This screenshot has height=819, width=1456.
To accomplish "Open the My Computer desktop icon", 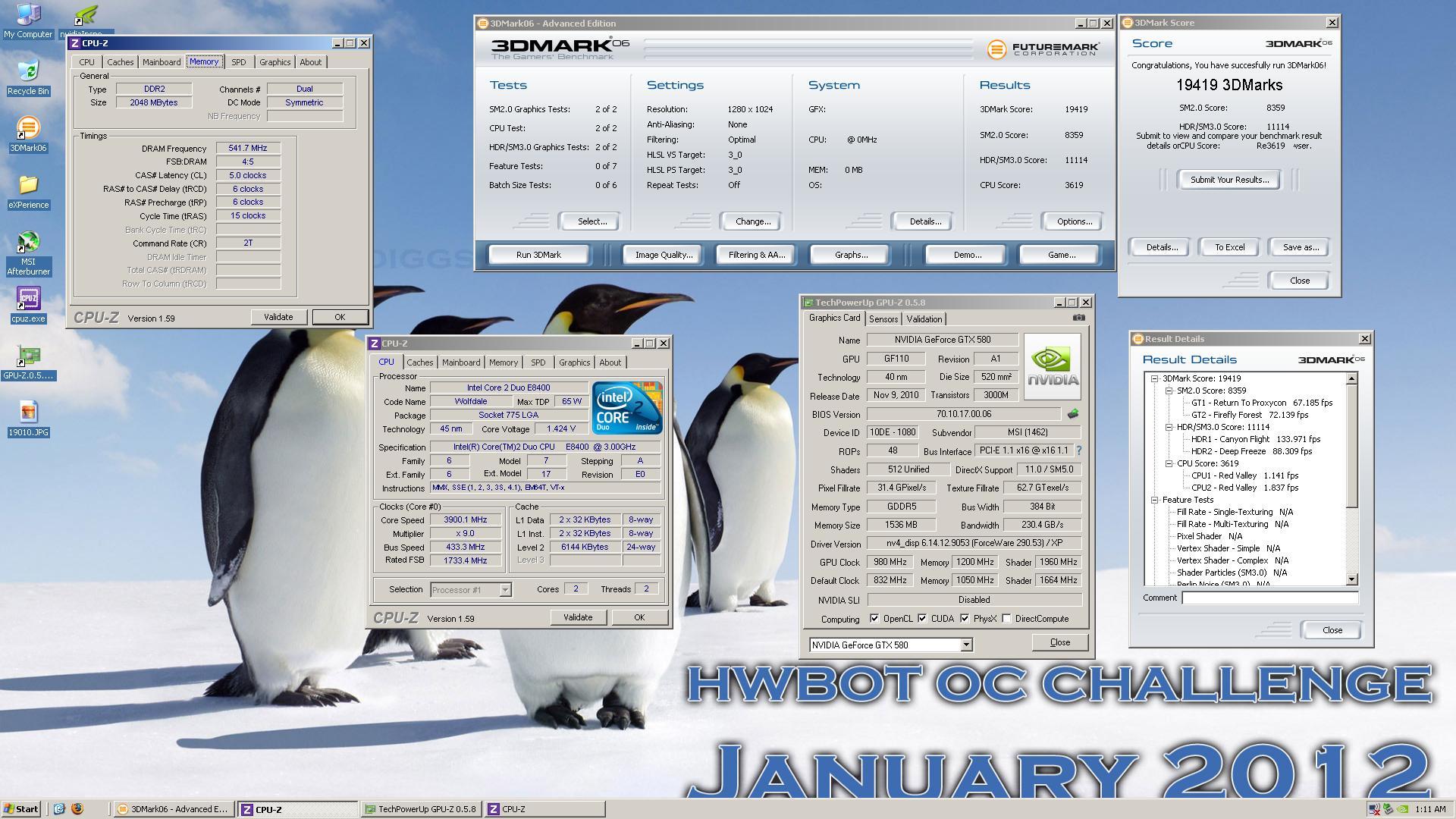I will (x=28, y=20).
